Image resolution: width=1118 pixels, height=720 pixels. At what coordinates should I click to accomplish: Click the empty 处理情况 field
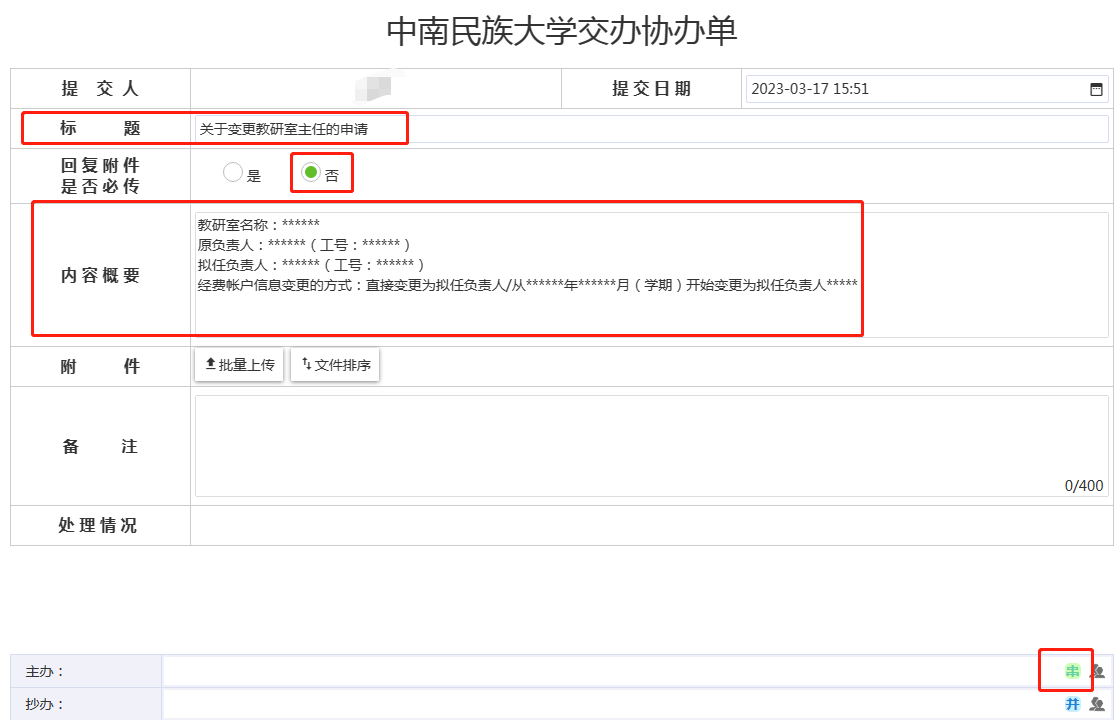(x=650, y=526)
